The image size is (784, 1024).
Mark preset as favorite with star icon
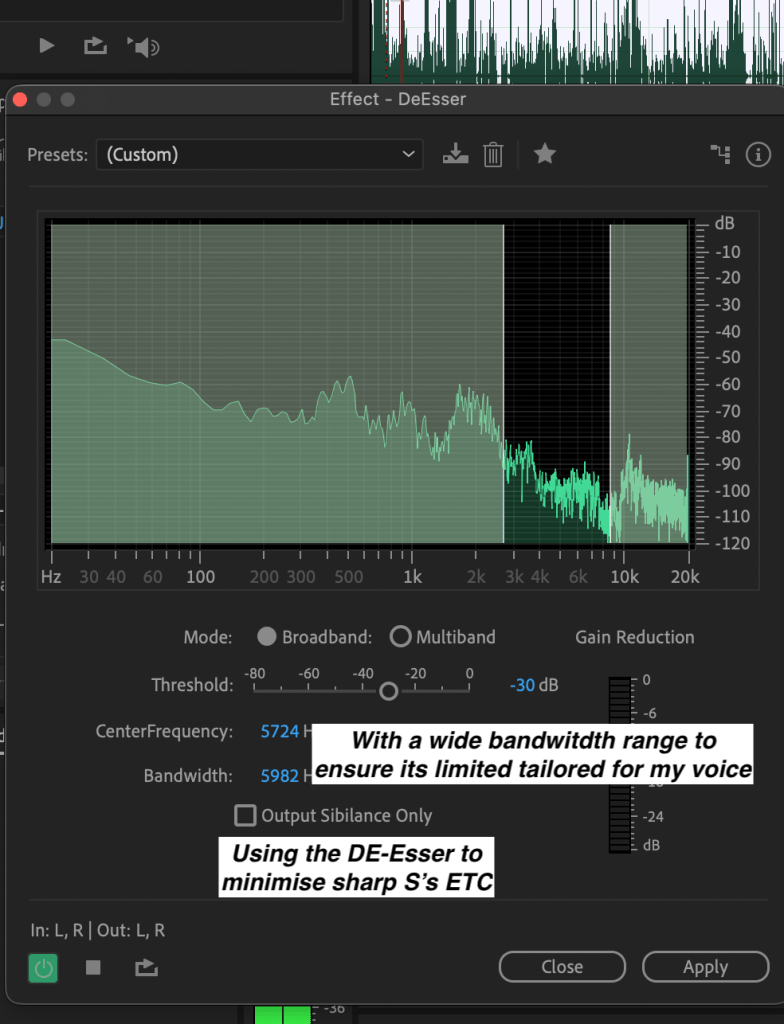(544, 154)
